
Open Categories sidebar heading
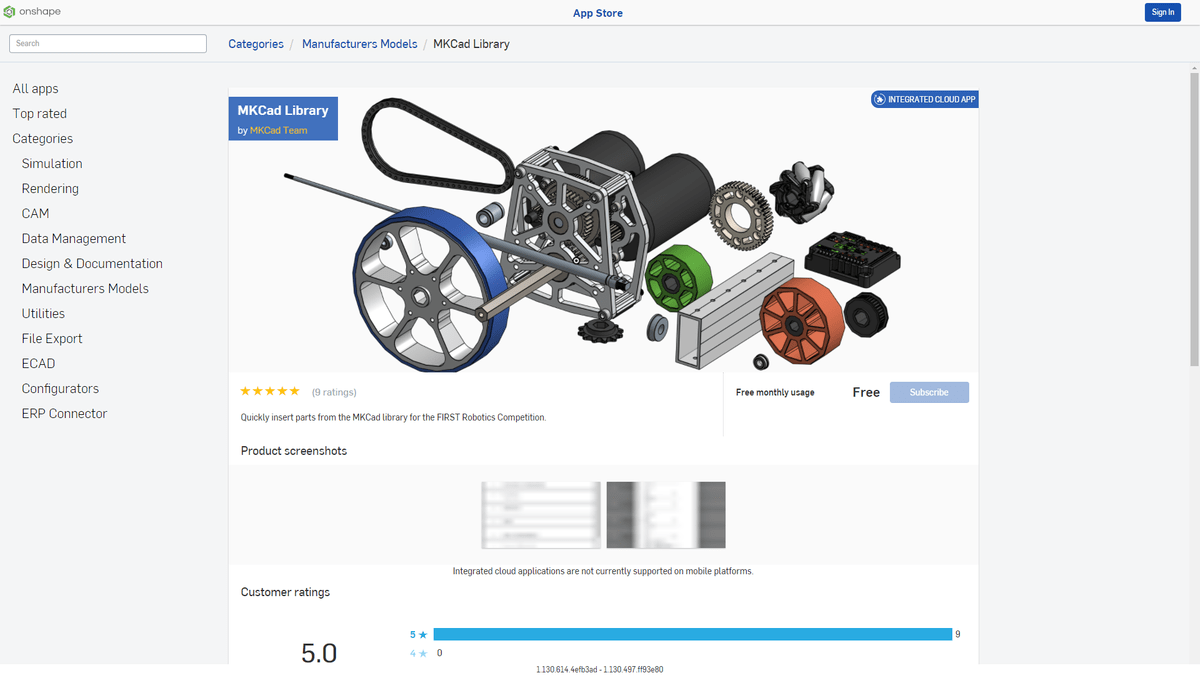[43, 139]
